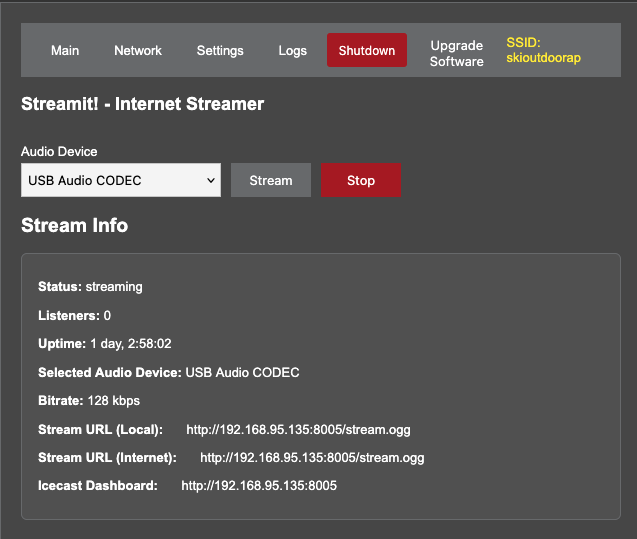Open the Upgrade Software page
The image size is (637, 539).
coord(456,53)
